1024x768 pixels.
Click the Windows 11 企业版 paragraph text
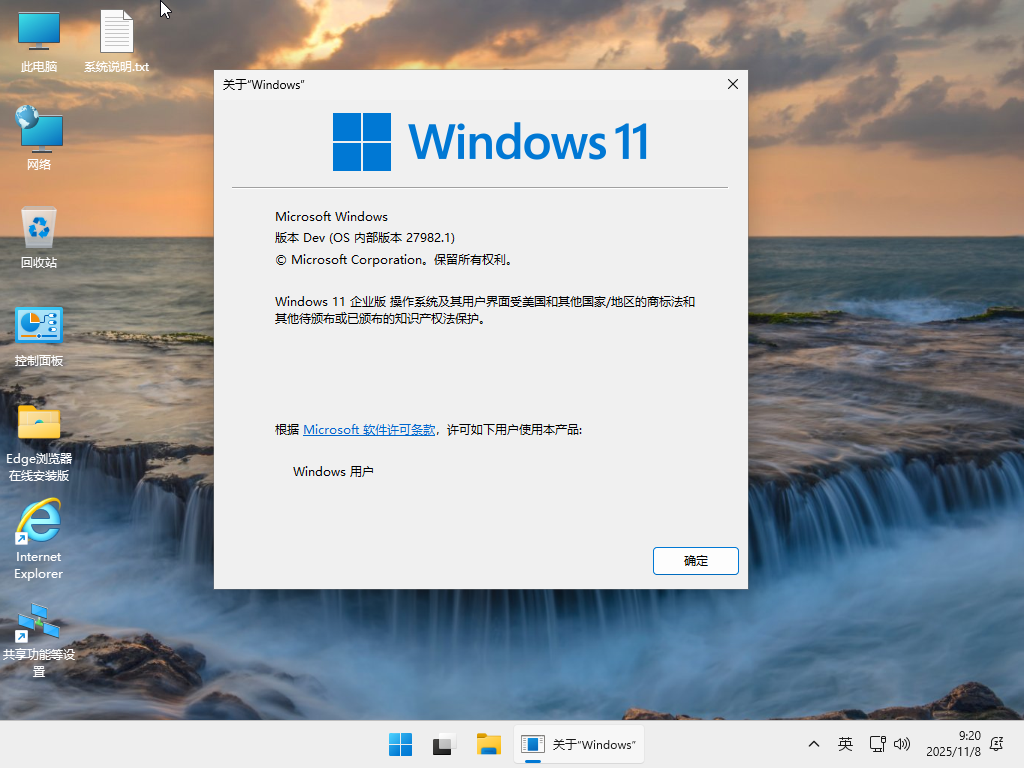click(485, 310)
